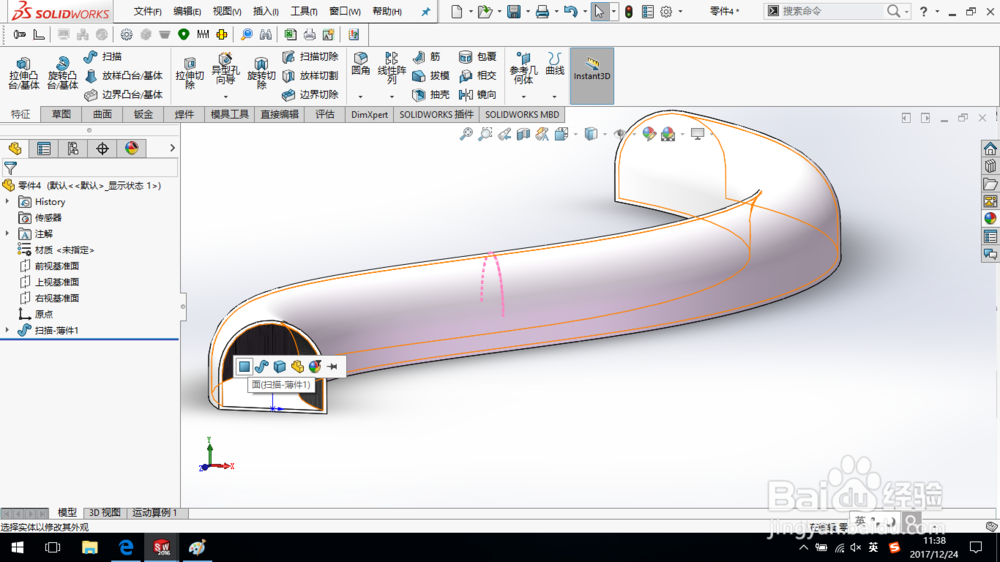Viewport: 1000px width, 562px height.
Task: Open the dropdown arrow beside the New document icon
Action: (x=471, y=11)
